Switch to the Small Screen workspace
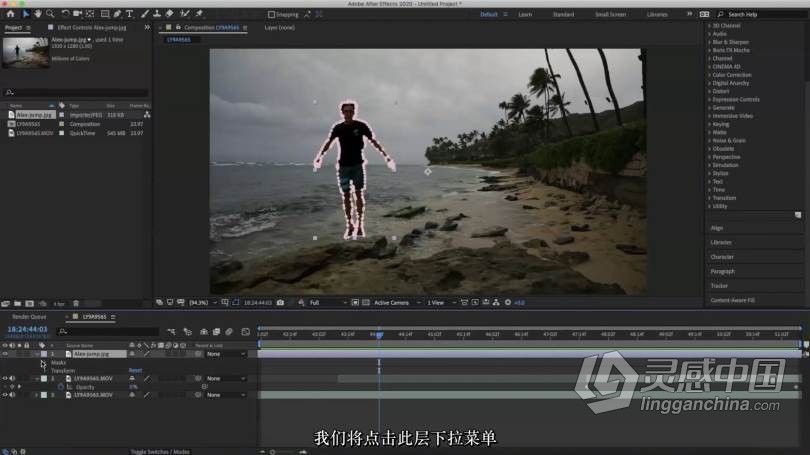The width and height of the screenshot is (810, 455). point(610,15)
